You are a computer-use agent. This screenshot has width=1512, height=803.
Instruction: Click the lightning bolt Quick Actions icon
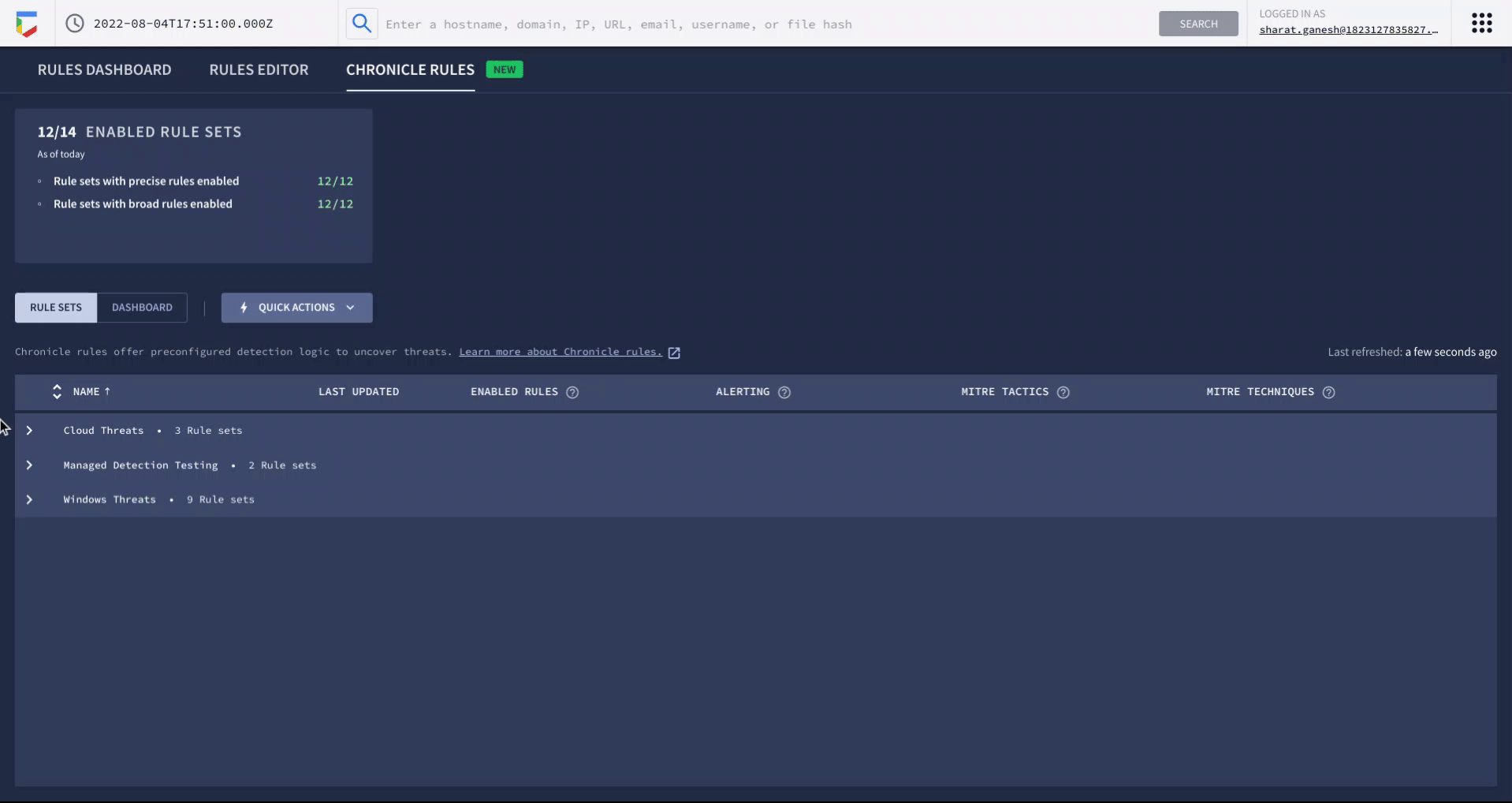coord(244,308)
